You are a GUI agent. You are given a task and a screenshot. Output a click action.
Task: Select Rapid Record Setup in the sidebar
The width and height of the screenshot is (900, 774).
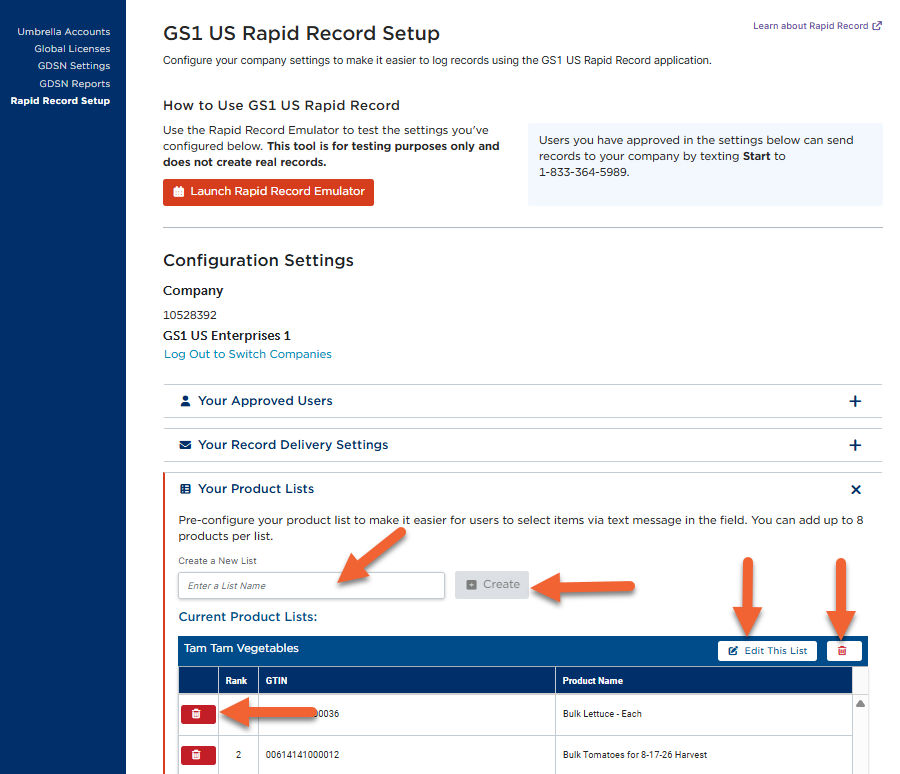pyautogui.click(x=60, y=101)
